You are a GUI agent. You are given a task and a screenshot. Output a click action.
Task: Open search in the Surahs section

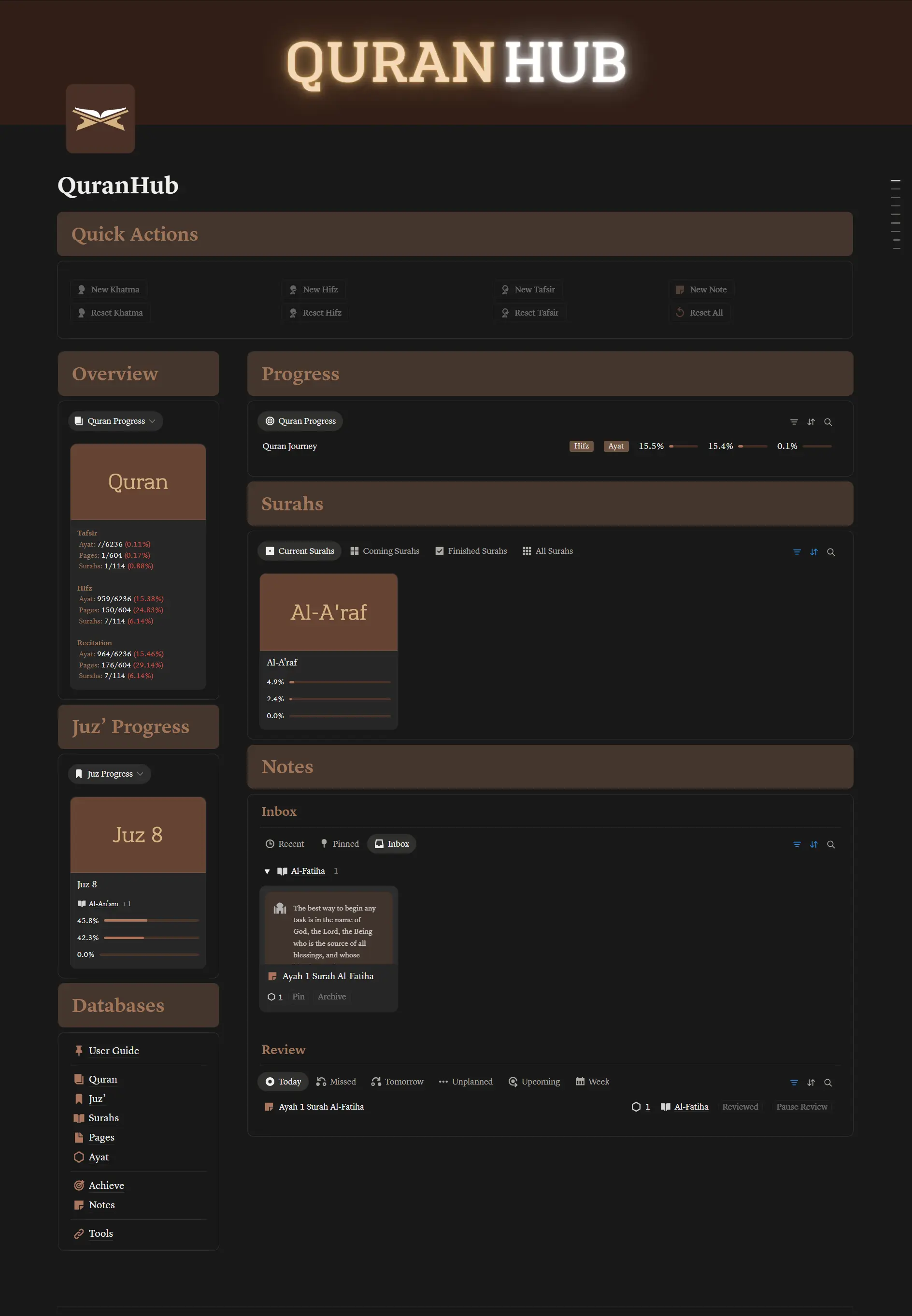[831, 551]
